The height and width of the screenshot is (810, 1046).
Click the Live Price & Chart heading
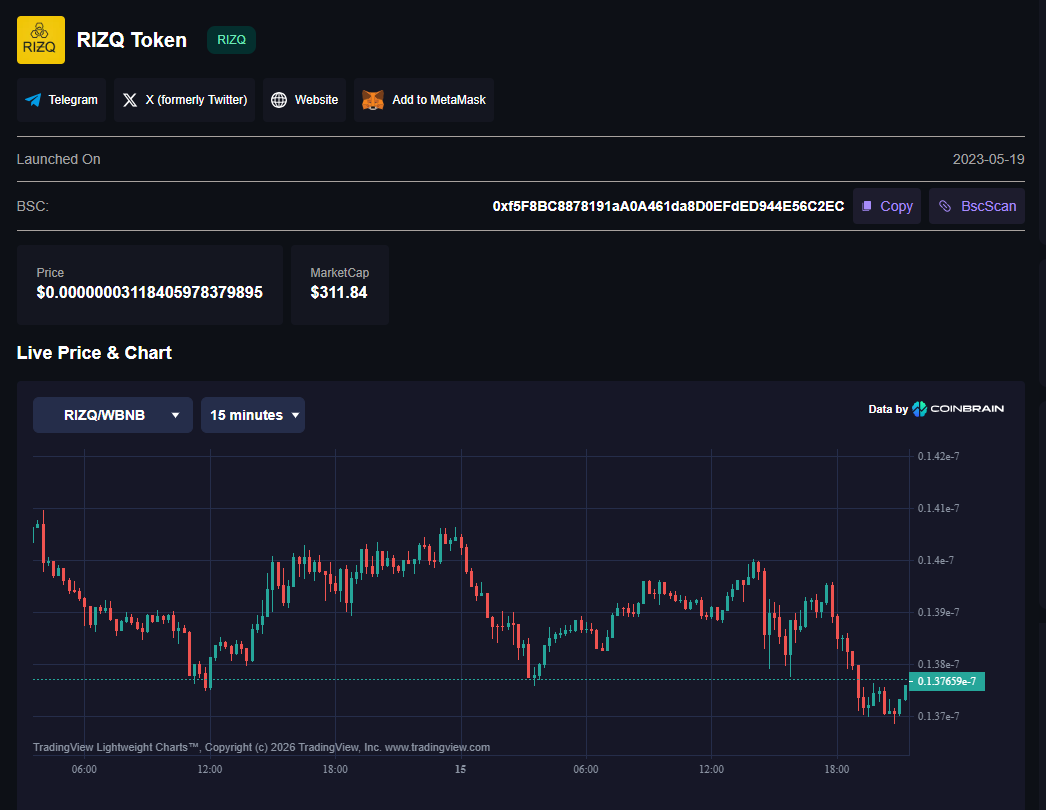tap(94, 352)
